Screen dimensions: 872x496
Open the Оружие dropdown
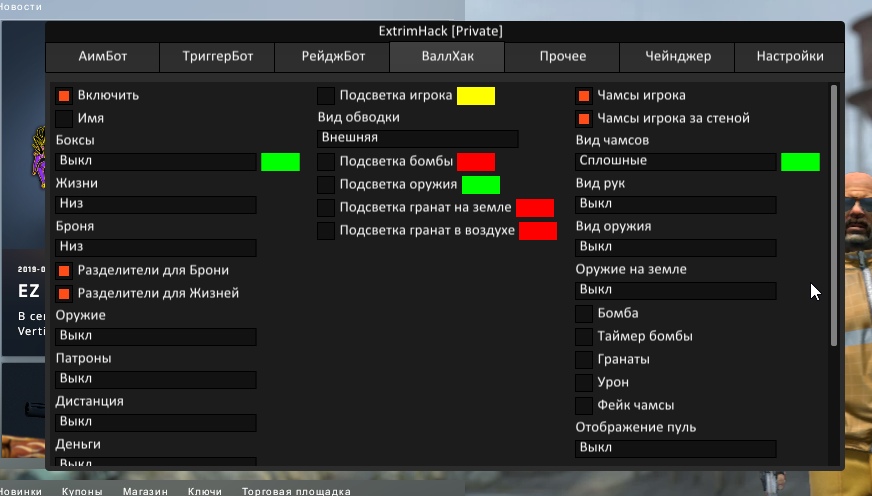pos(156,336)
